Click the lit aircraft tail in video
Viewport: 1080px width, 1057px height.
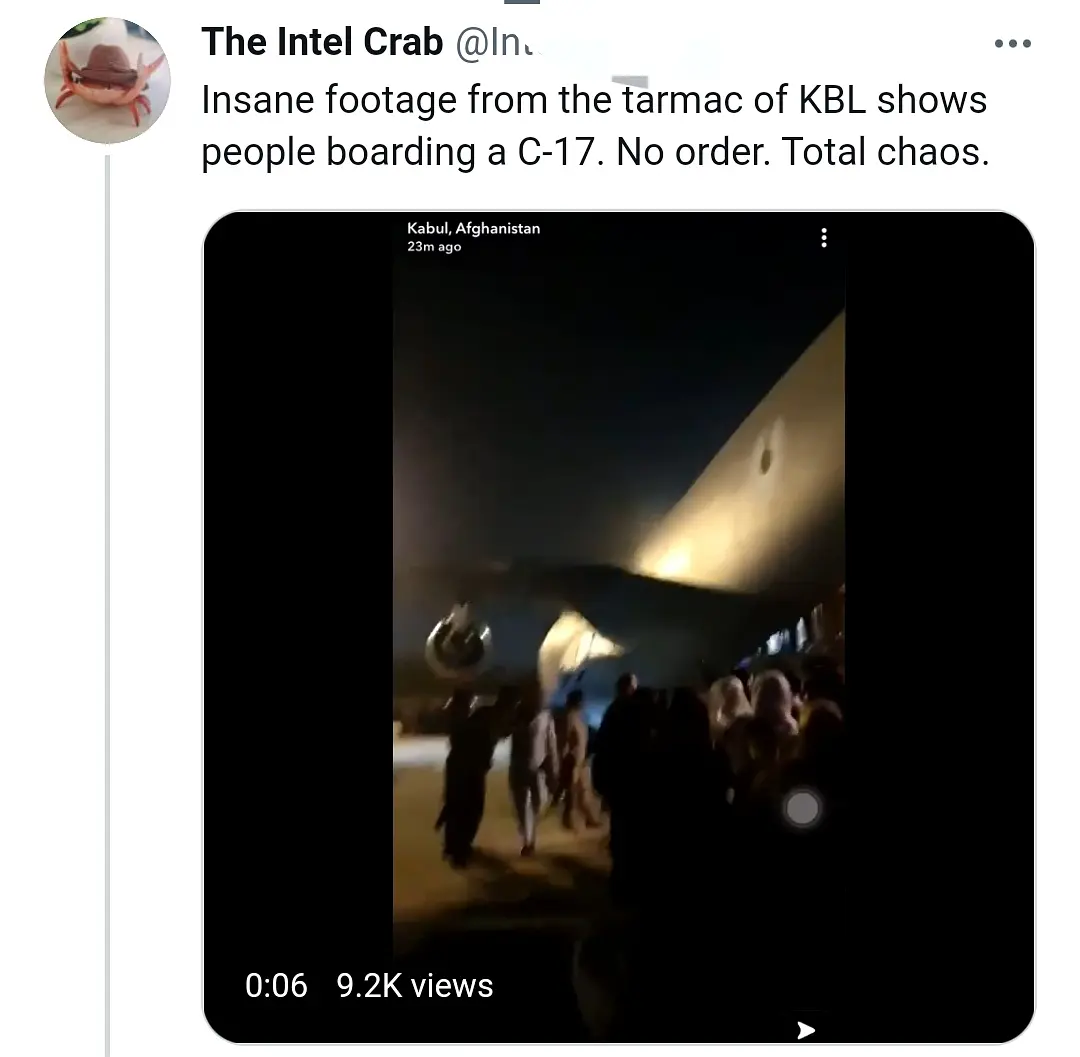(760, 480)
